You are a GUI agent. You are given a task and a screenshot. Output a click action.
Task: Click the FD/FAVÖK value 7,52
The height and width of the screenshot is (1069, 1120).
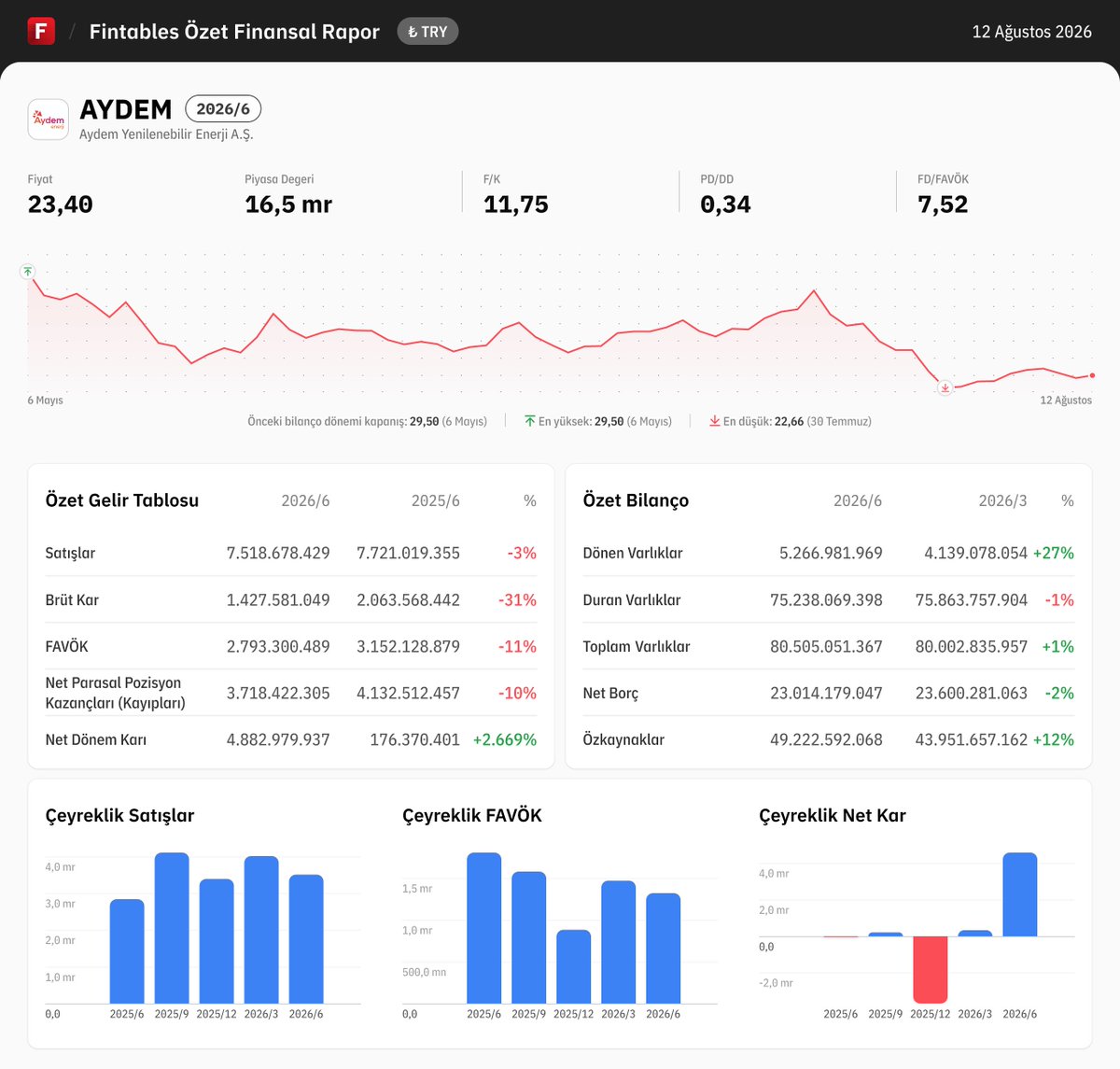click(943, 204)
